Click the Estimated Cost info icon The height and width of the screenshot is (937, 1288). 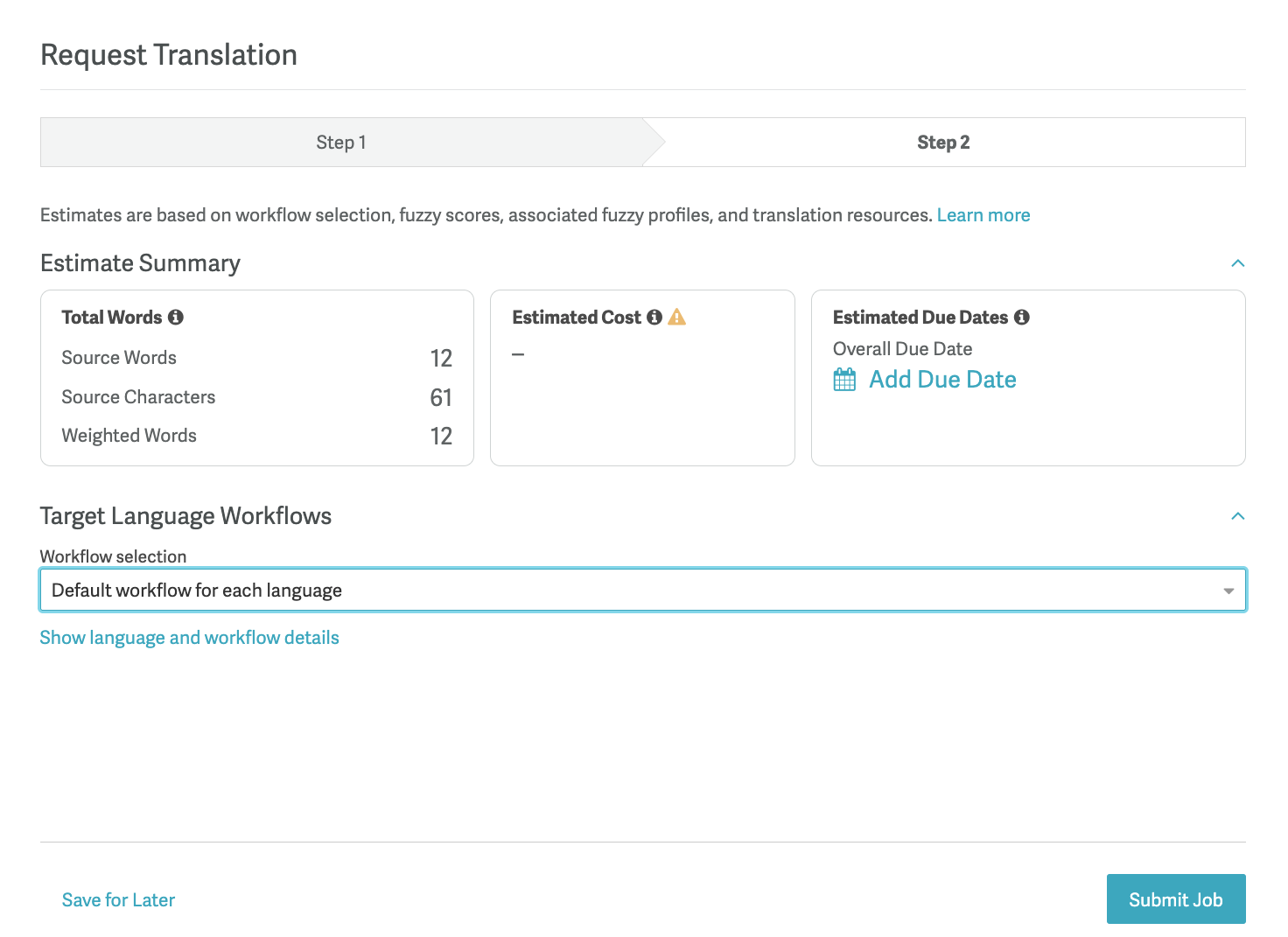tap(654, 318)
